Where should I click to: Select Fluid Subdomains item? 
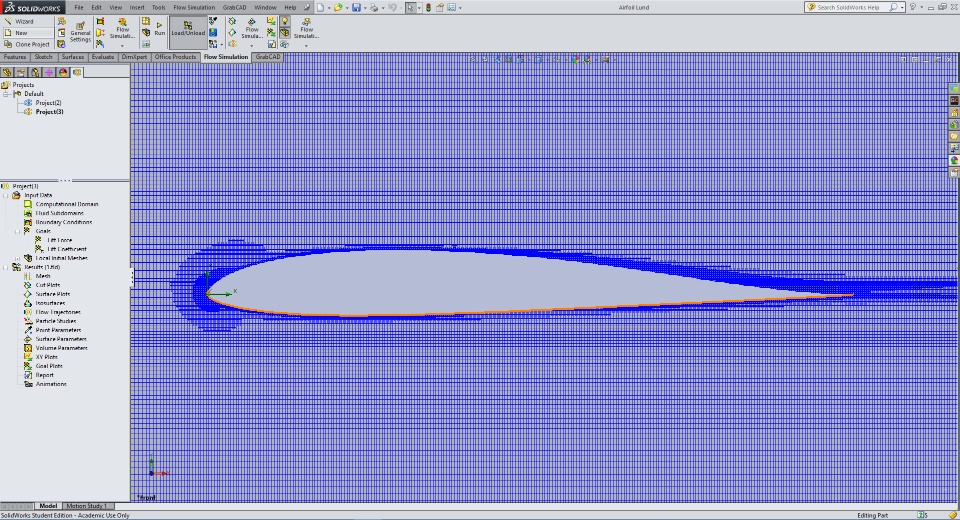(x=59, y=213)
